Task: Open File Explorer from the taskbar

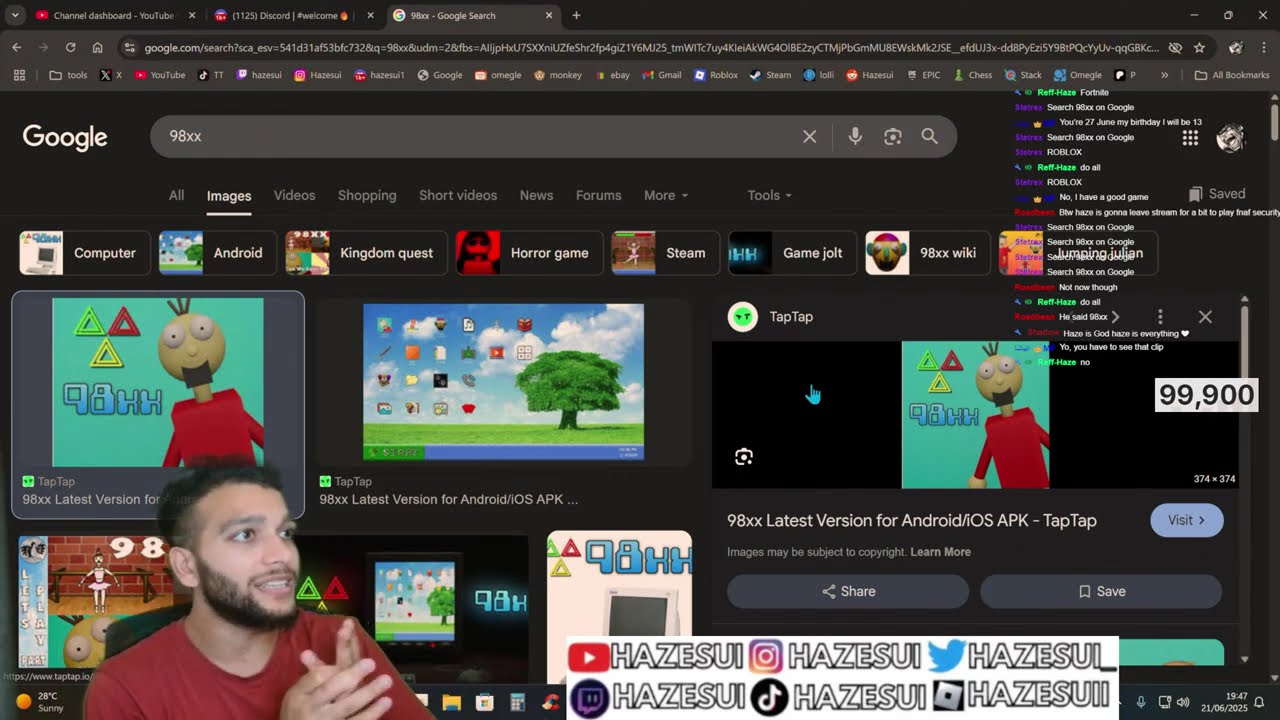Action: pos(451,703)
